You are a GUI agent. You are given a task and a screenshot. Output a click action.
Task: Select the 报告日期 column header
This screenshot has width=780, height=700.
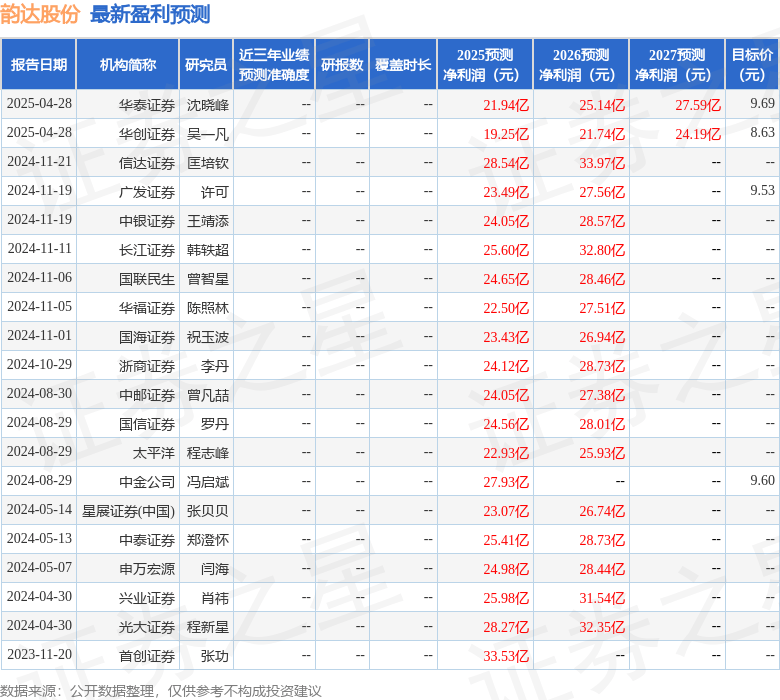click(x=39, y=65)
